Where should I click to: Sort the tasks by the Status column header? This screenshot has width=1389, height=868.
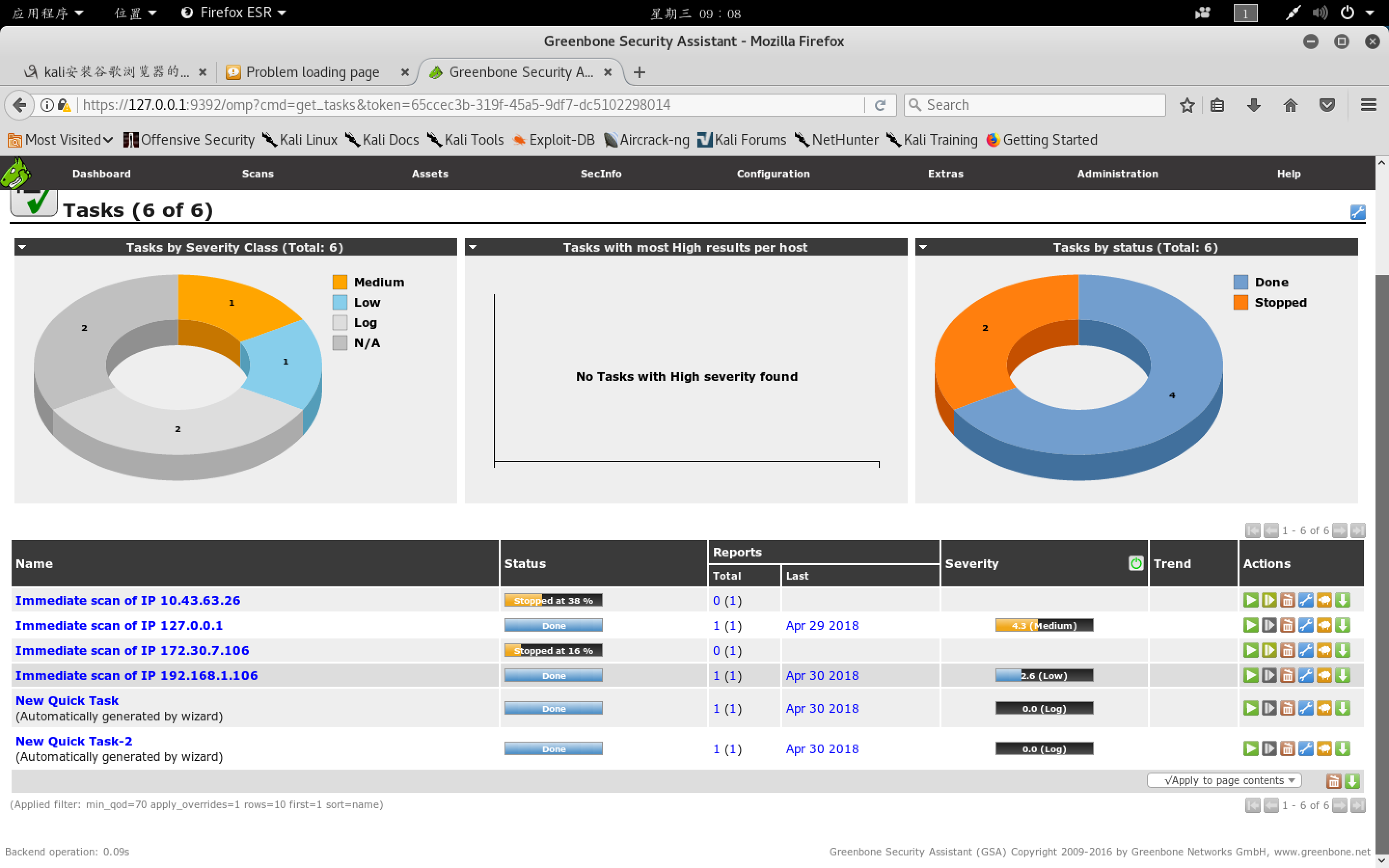click(x=525, y=564)
